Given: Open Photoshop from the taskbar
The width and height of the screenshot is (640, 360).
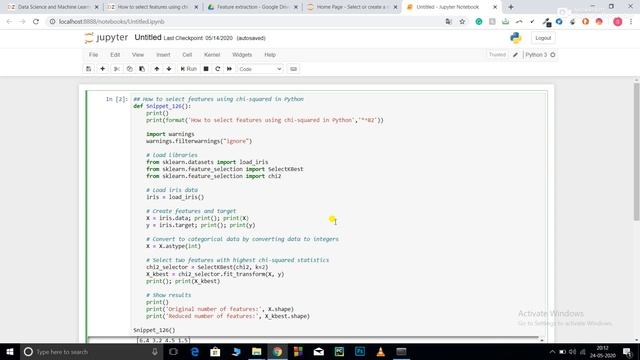Looking at the screenshot, I should click(360, 352).
